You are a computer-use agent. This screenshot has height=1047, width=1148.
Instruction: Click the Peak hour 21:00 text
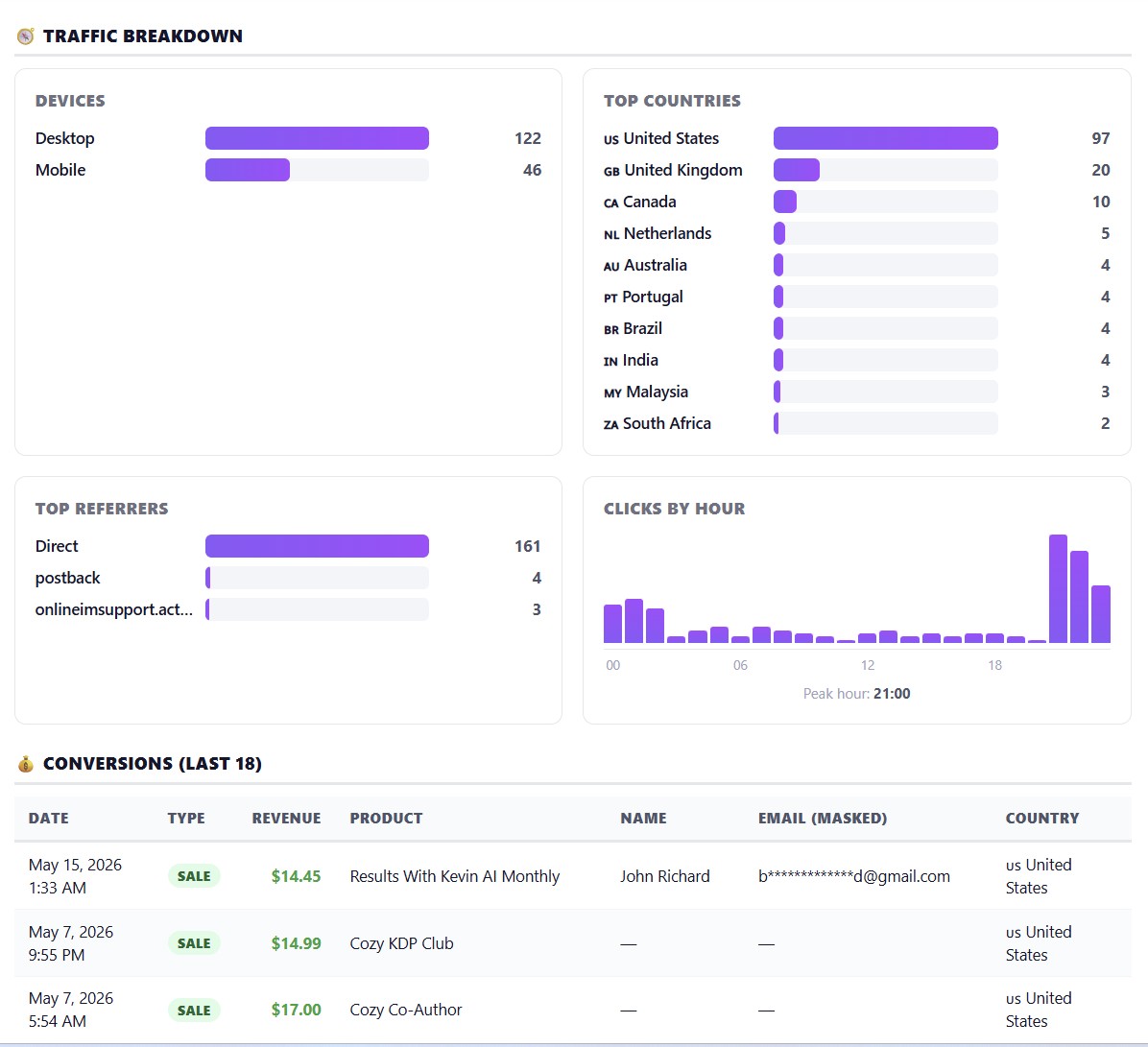(x=856, y=694)
